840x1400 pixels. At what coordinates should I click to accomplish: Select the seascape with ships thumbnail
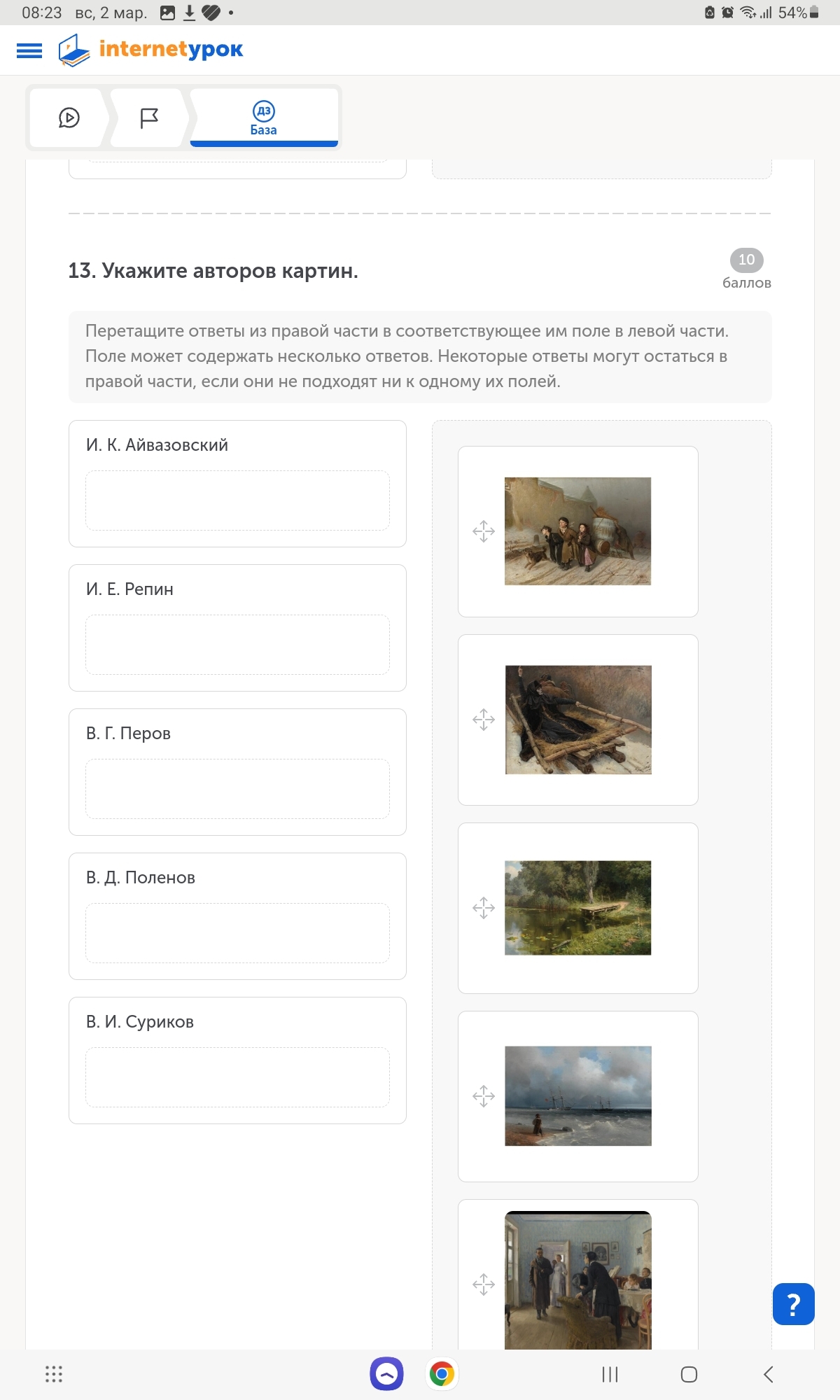pyautogui.click(x=577, y=1096)
